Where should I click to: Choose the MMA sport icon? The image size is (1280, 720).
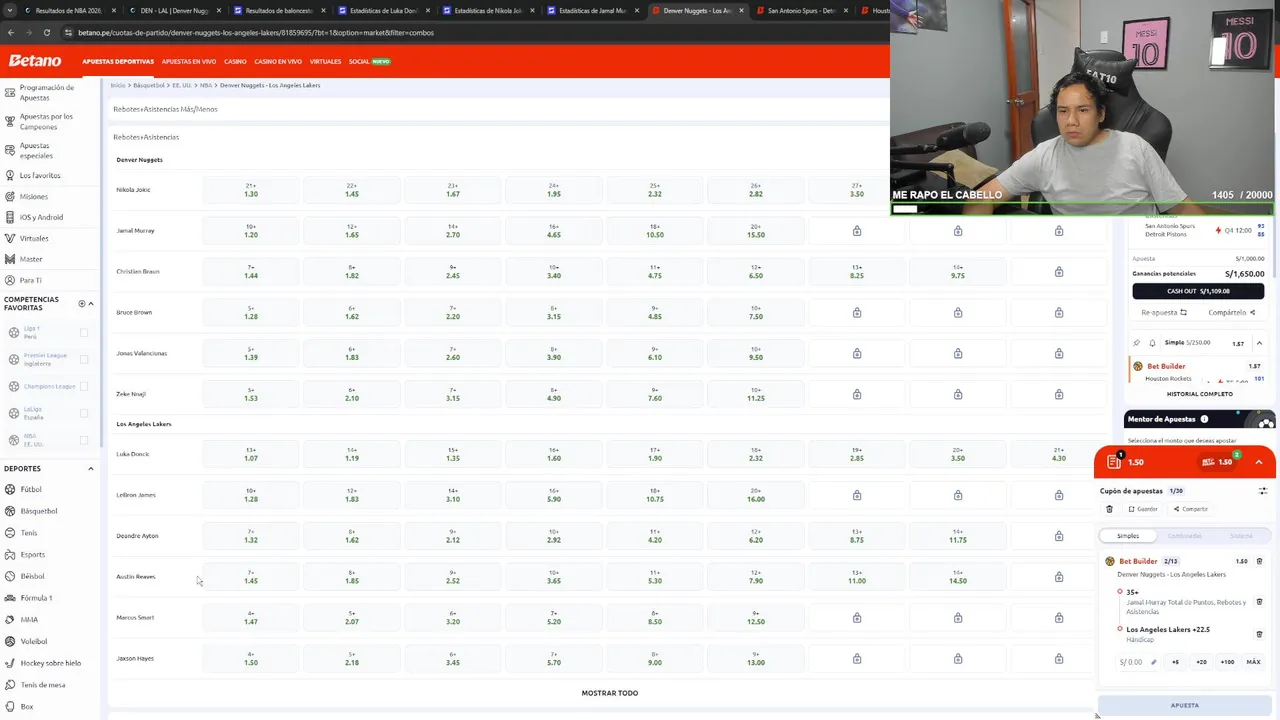[10, 619]
